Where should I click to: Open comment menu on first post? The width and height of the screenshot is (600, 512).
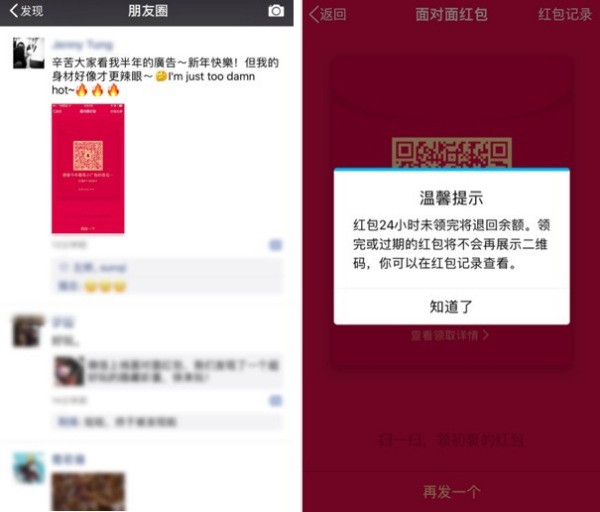(276, 245)
